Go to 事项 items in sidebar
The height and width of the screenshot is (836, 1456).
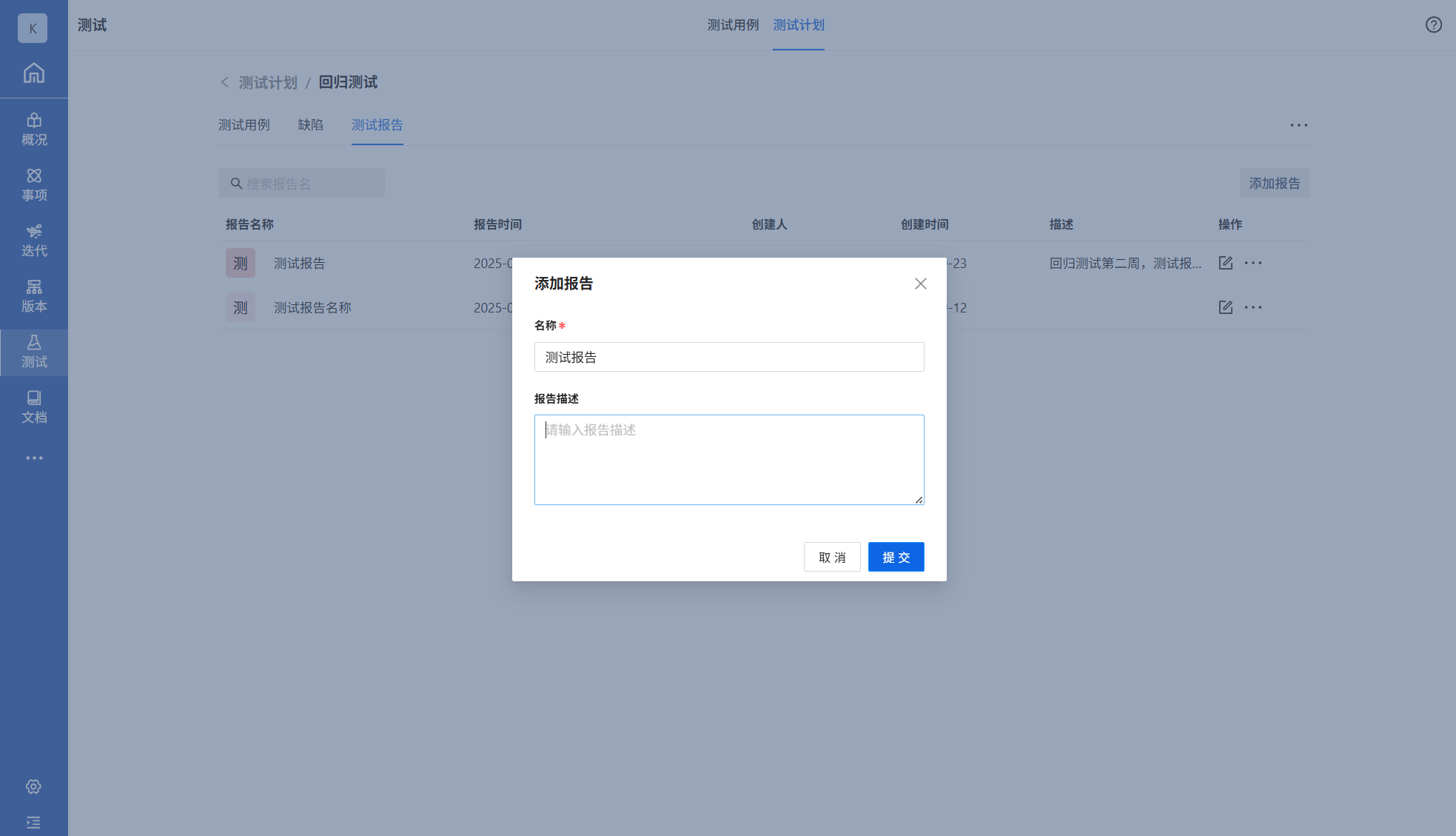pyautogui.click(x=33, y=184)
